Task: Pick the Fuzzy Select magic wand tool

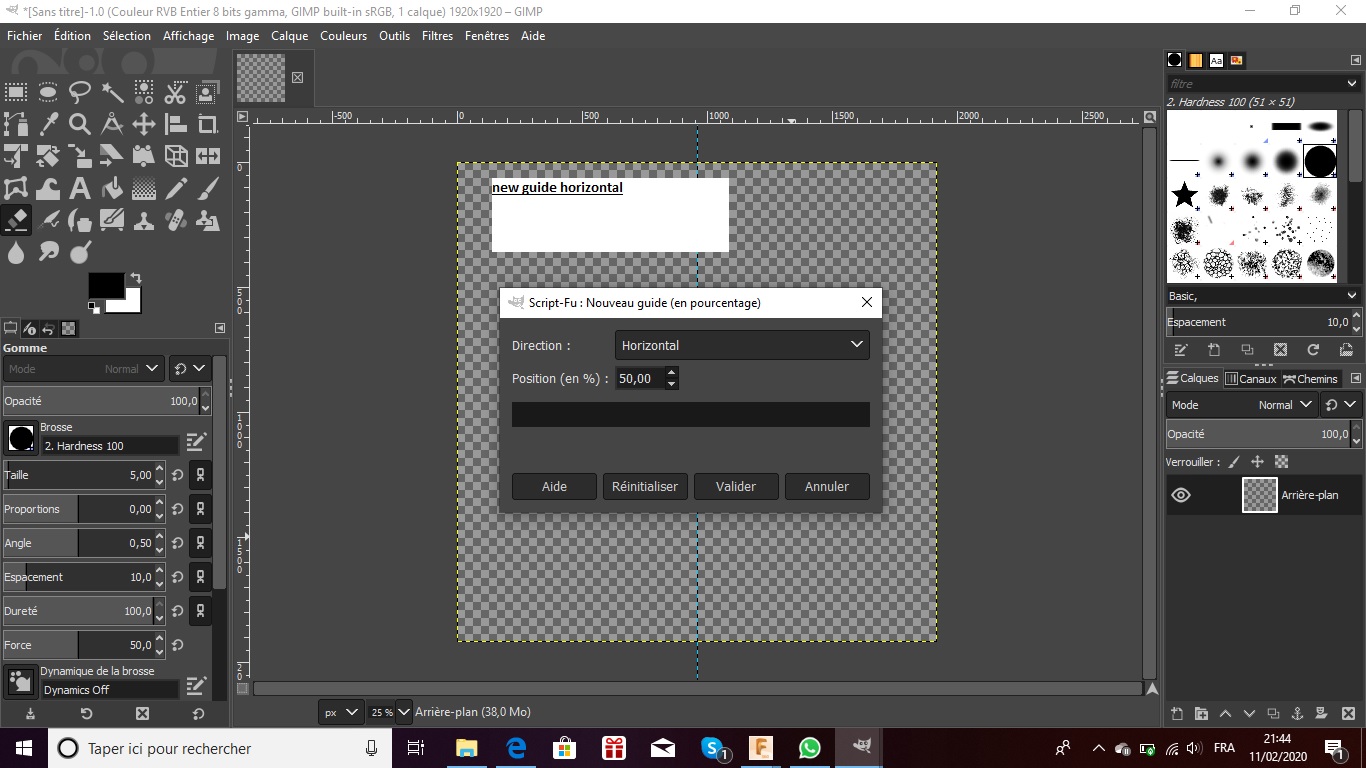Action: [x=112, y=93]
